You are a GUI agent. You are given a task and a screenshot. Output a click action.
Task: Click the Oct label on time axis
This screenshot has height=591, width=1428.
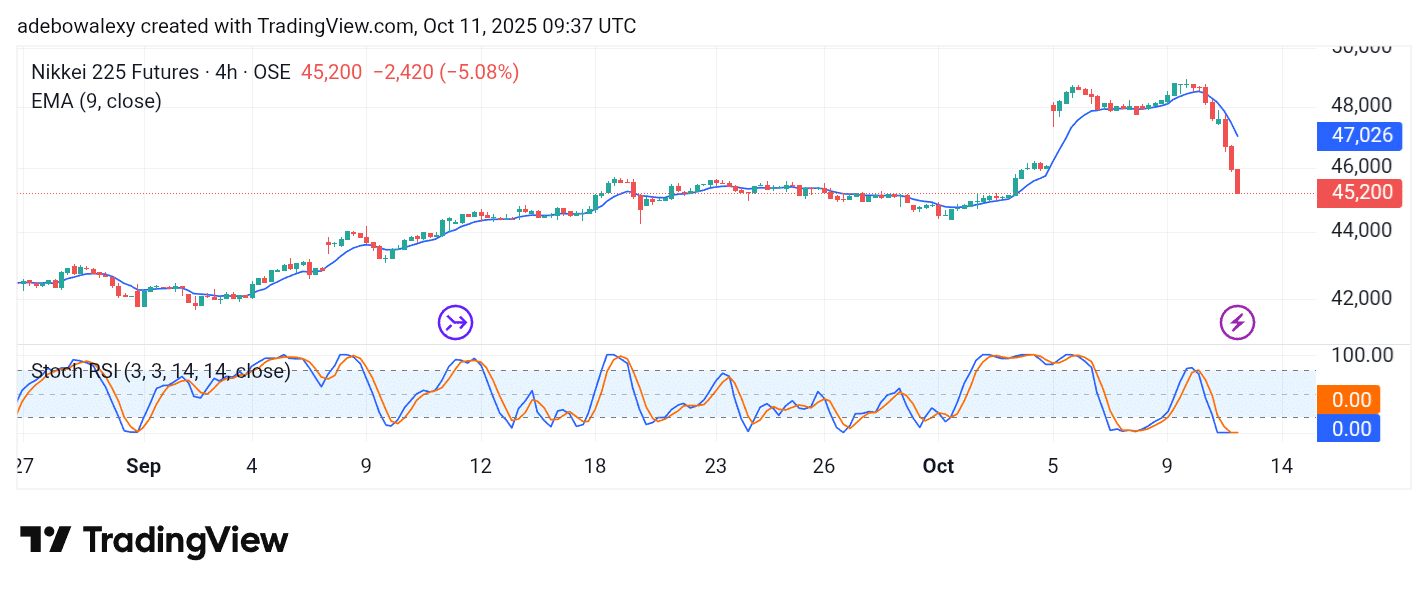click(938, 466)
